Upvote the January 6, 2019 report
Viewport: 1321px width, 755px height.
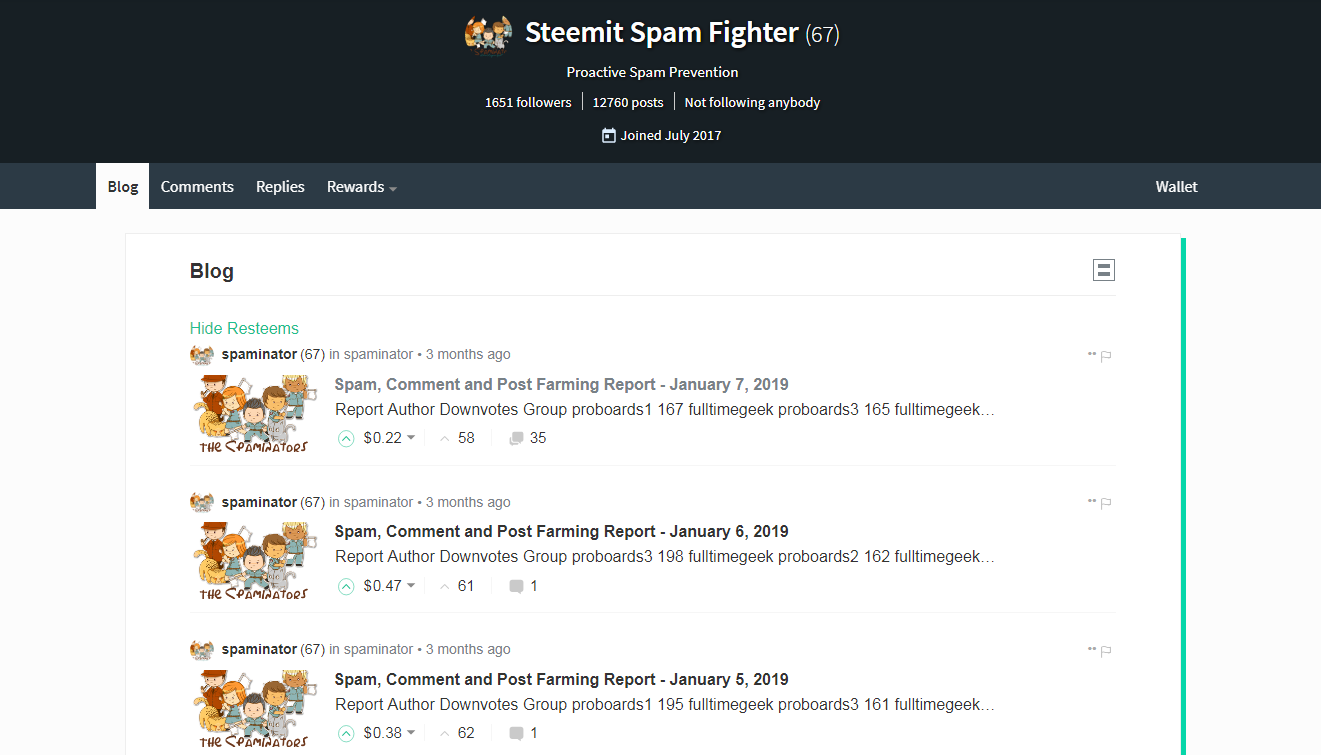pyautogui.click(x=346, y=586)
